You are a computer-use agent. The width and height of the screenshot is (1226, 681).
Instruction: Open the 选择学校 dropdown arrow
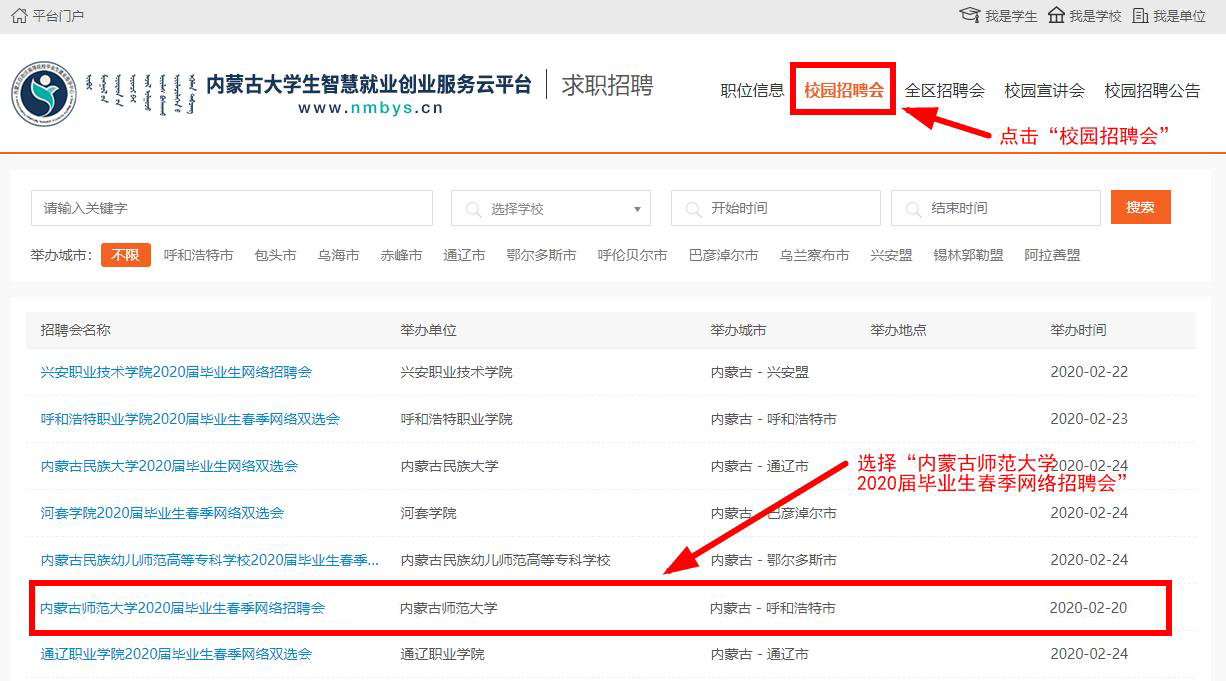637,209
